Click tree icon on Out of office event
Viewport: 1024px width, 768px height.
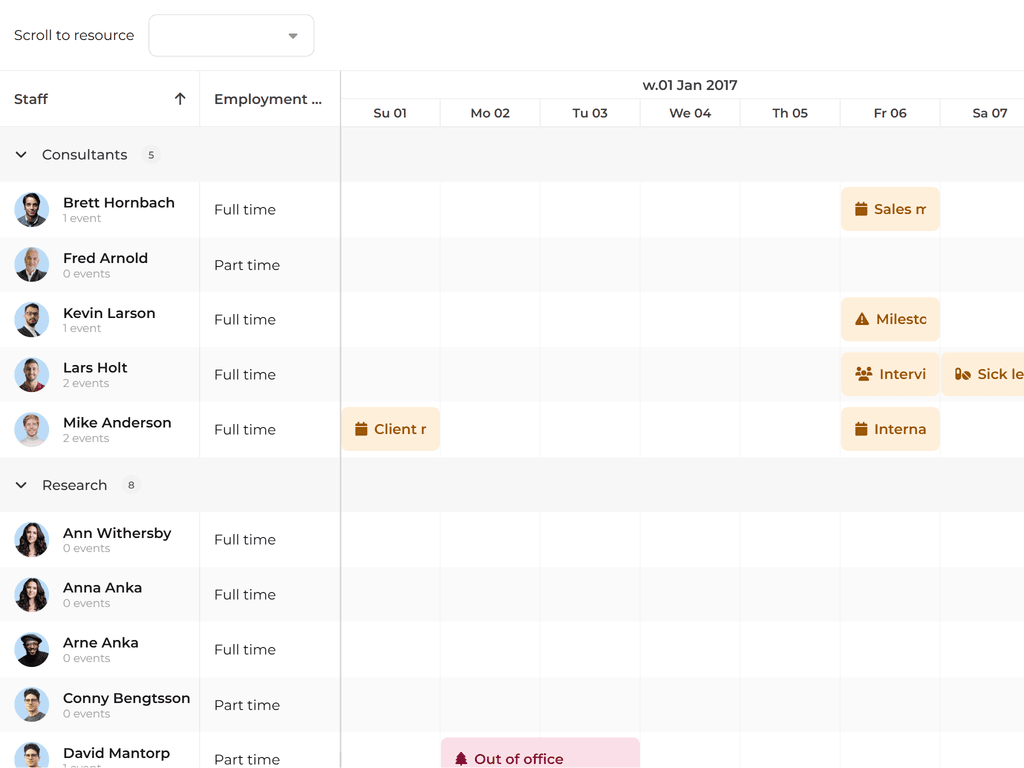pos(461,759)
